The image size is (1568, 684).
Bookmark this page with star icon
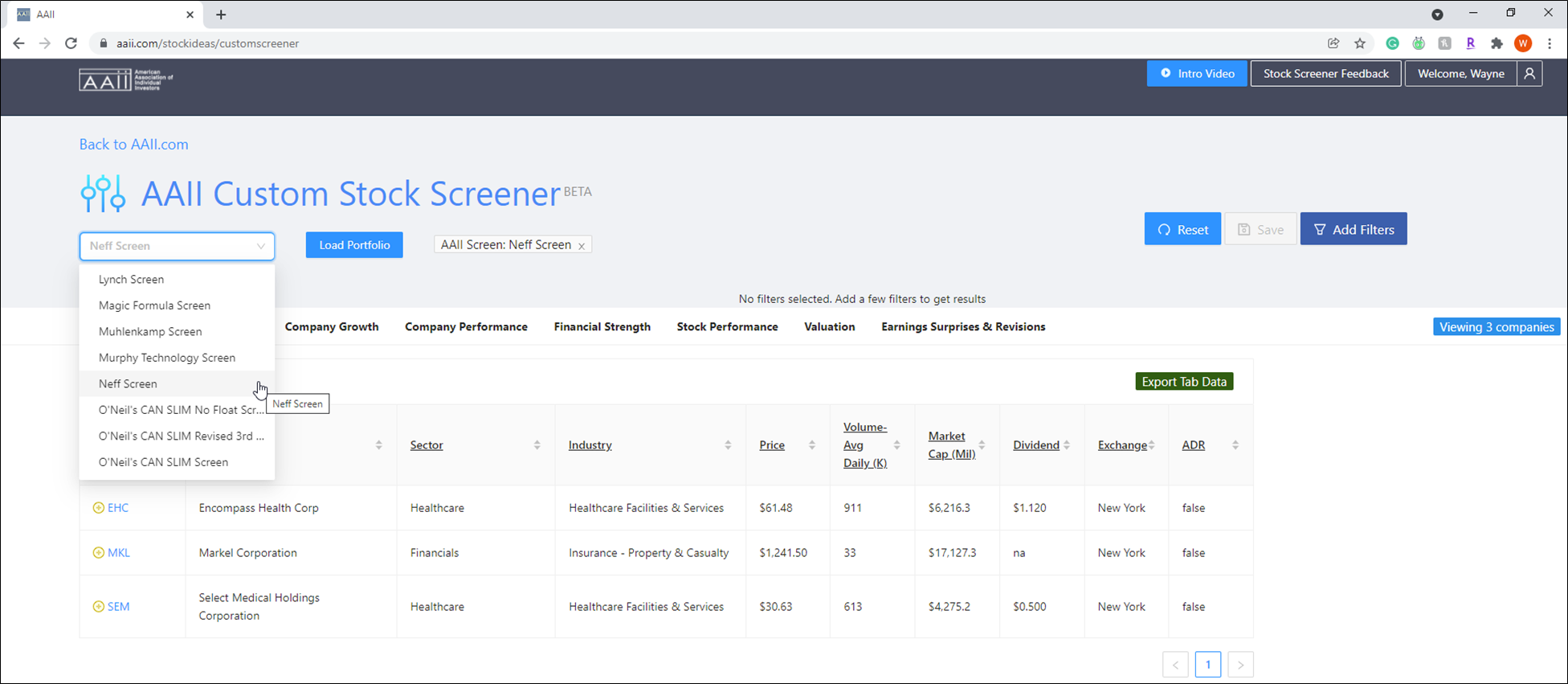[x=1360, y=43]
